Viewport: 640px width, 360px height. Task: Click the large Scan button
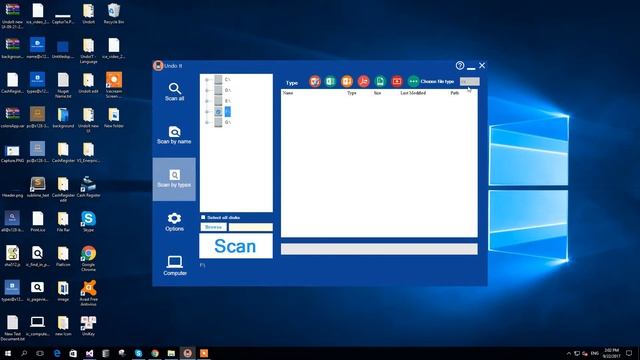(236, 246)
